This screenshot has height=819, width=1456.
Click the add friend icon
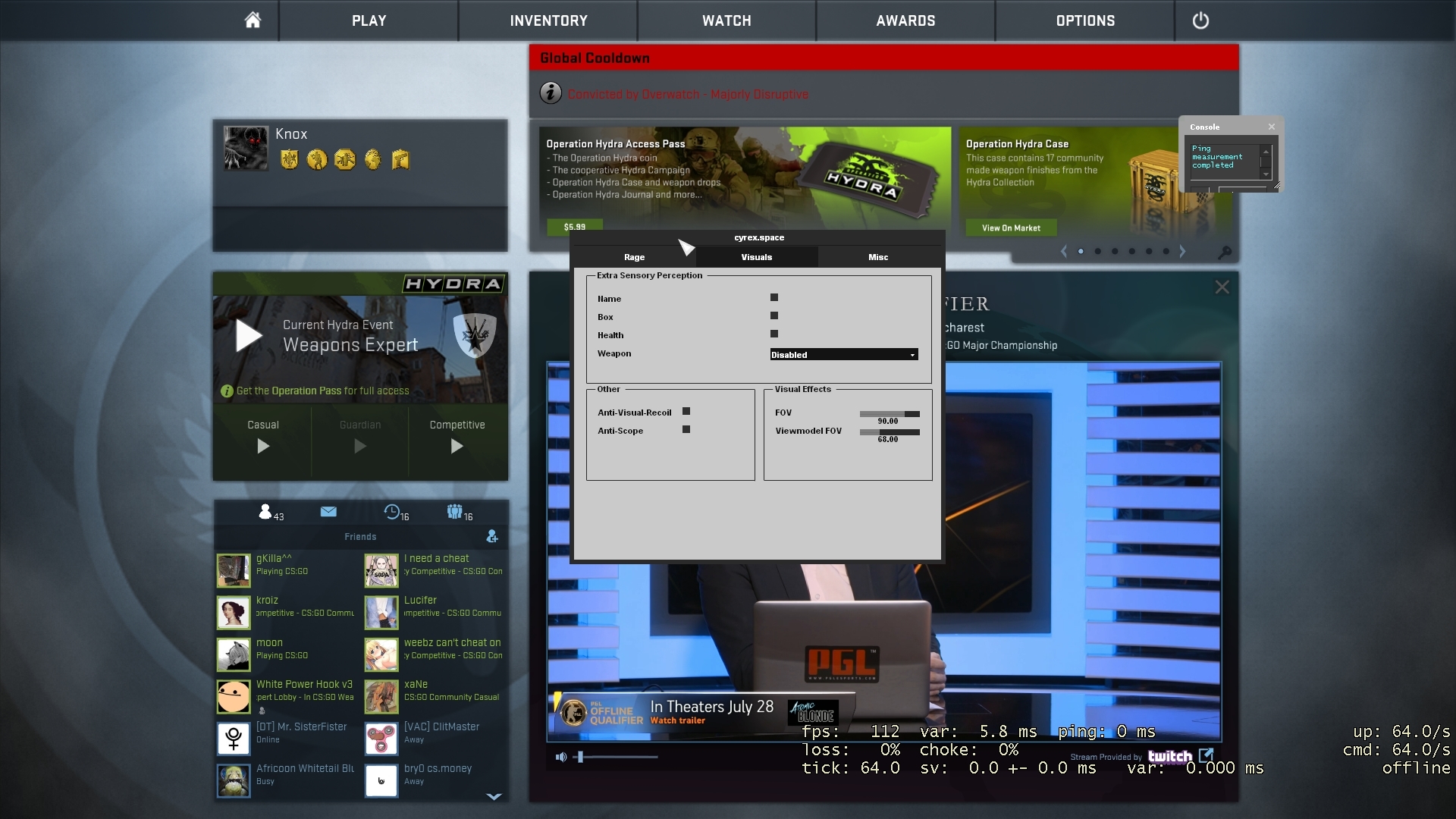coord(492,537)
